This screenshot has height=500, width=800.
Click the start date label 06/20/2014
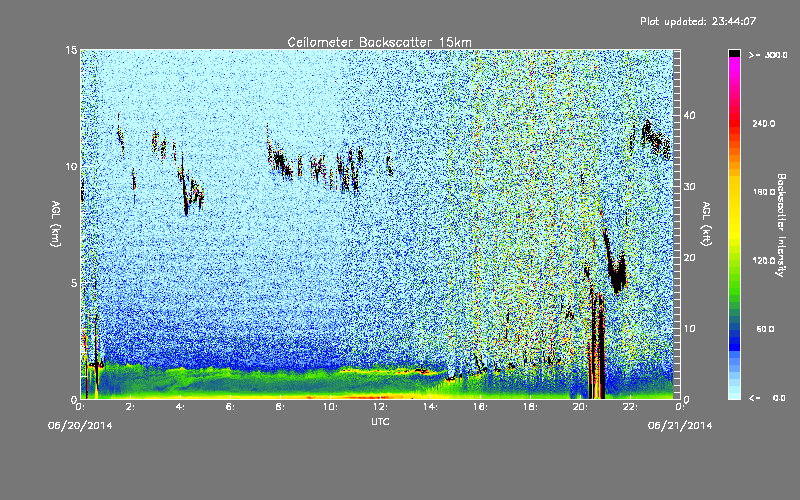click(80, 426)
